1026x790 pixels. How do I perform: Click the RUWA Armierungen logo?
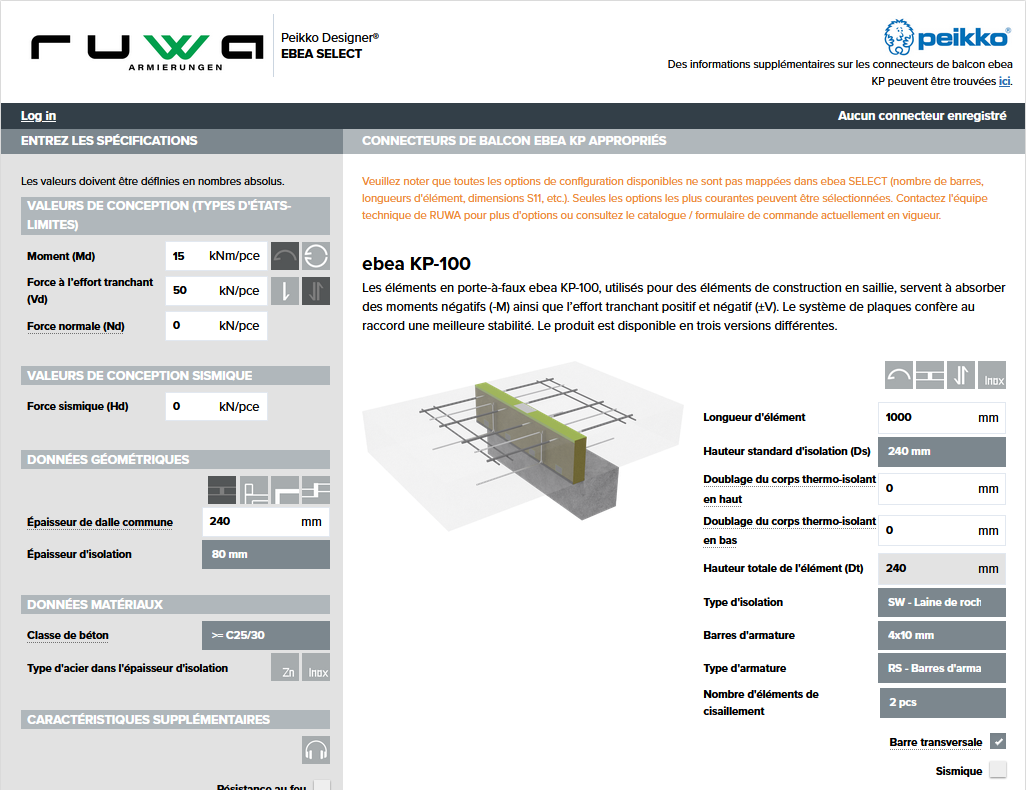click(147, 52)
